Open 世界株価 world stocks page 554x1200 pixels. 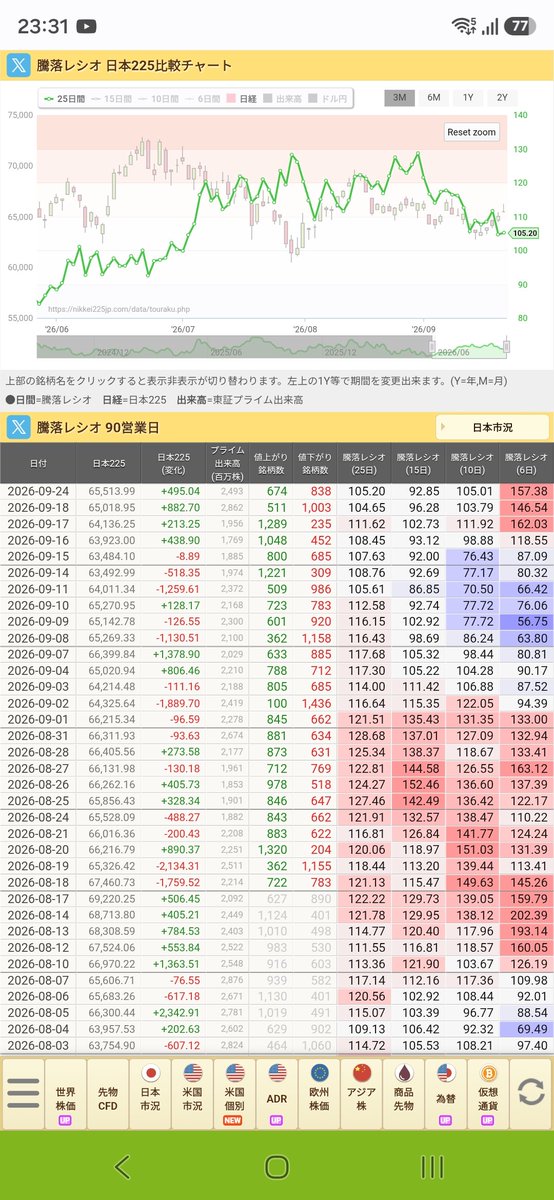(x=65, y=1094)
